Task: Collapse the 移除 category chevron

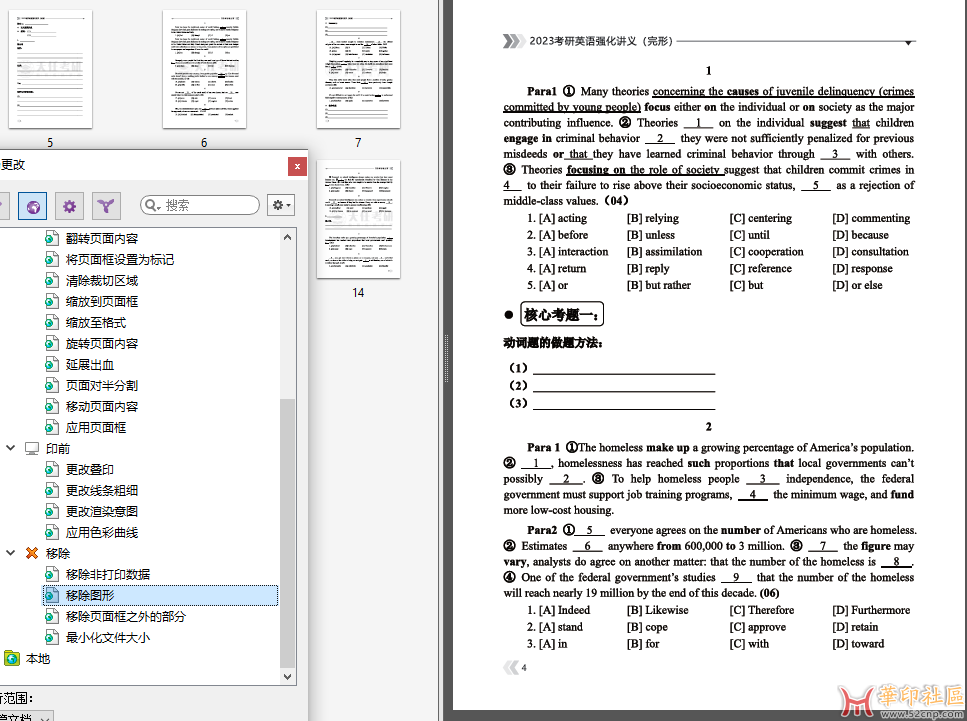Action: click(x=10, y=553)
